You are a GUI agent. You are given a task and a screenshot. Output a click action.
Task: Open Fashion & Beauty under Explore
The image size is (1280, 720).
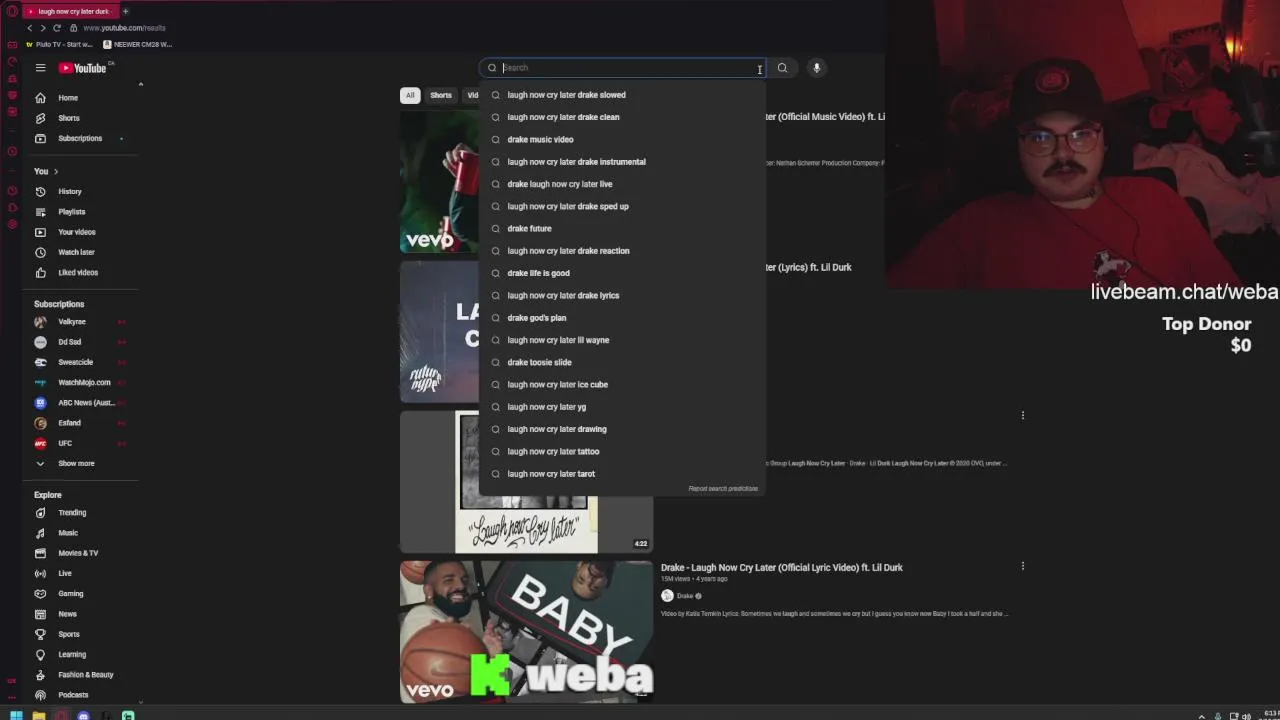[83, 675]
